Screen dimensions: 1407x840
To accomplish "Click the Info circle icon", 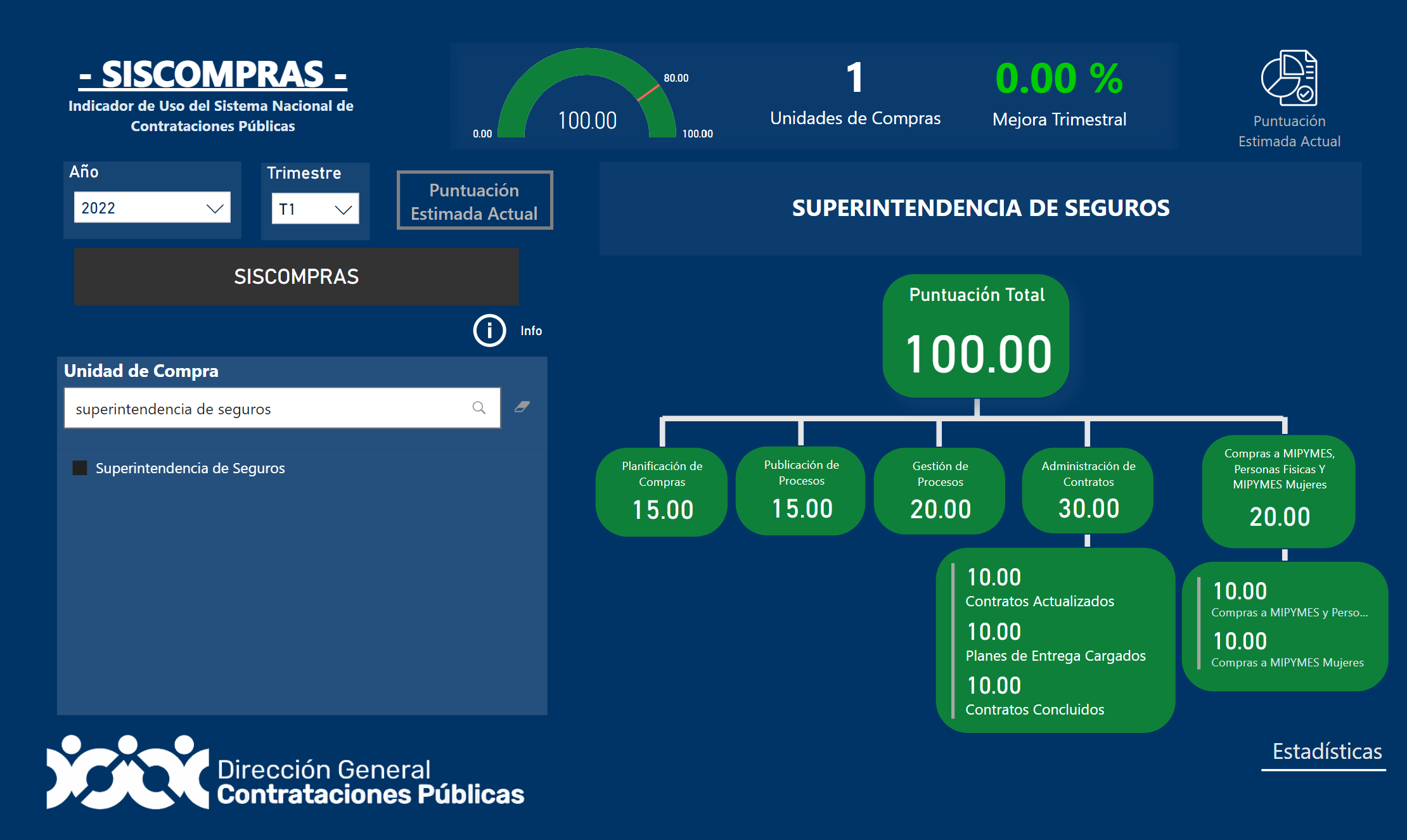I will tap(489, 331).
